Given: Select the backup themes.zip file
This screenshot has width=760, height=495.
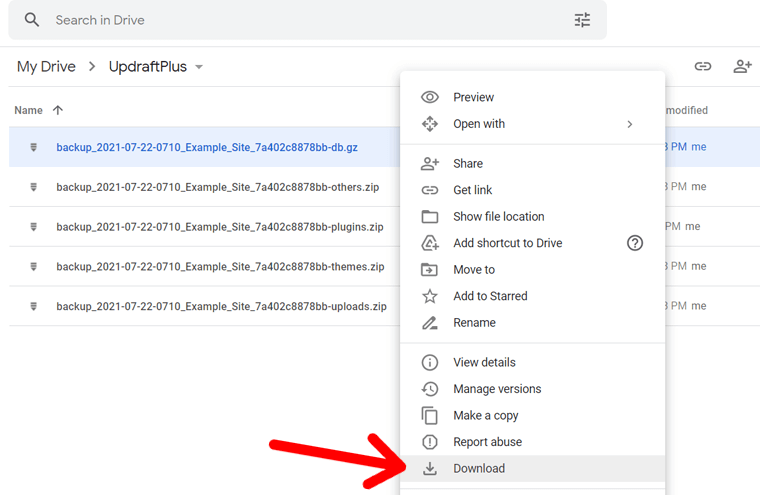Looking at the screenshot, I should tap(220, 266).
